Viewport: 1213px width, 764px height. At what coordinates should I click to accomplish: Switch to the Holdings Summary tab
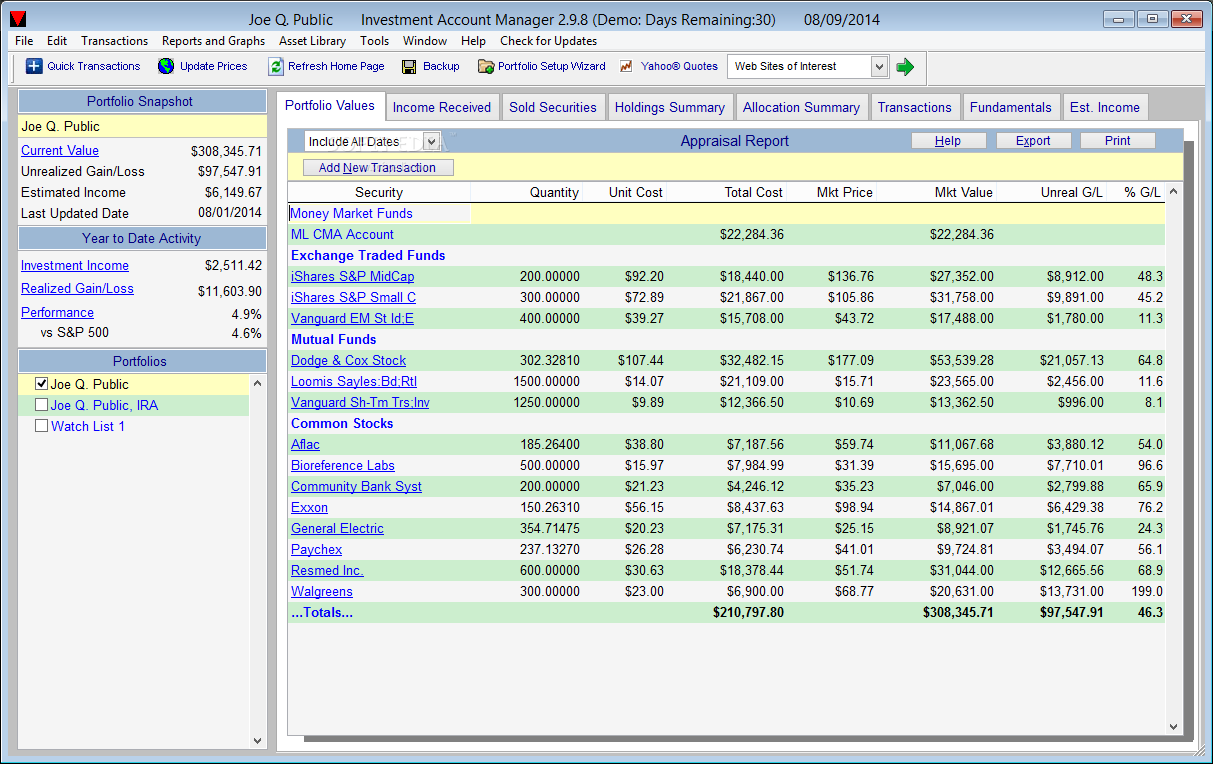click(x=670, y=107)
